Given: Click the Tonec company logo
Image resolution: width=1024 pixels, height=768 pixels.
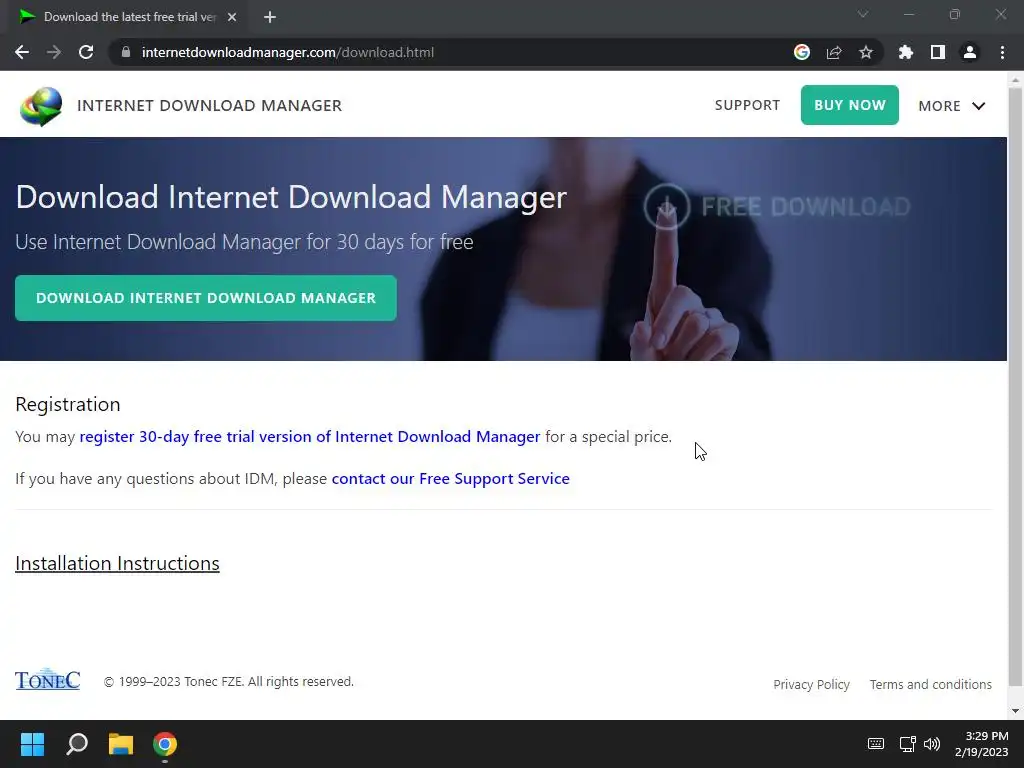Looking at the screenshot, I should click(x=48, y=679).
